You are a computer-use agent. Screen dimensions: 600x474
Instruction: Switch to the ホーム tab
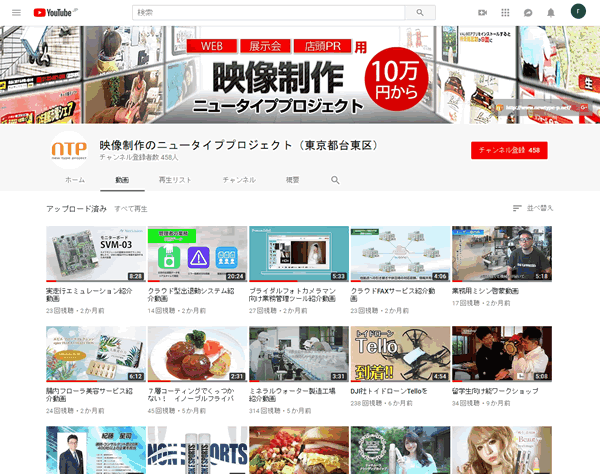point(75,180)
